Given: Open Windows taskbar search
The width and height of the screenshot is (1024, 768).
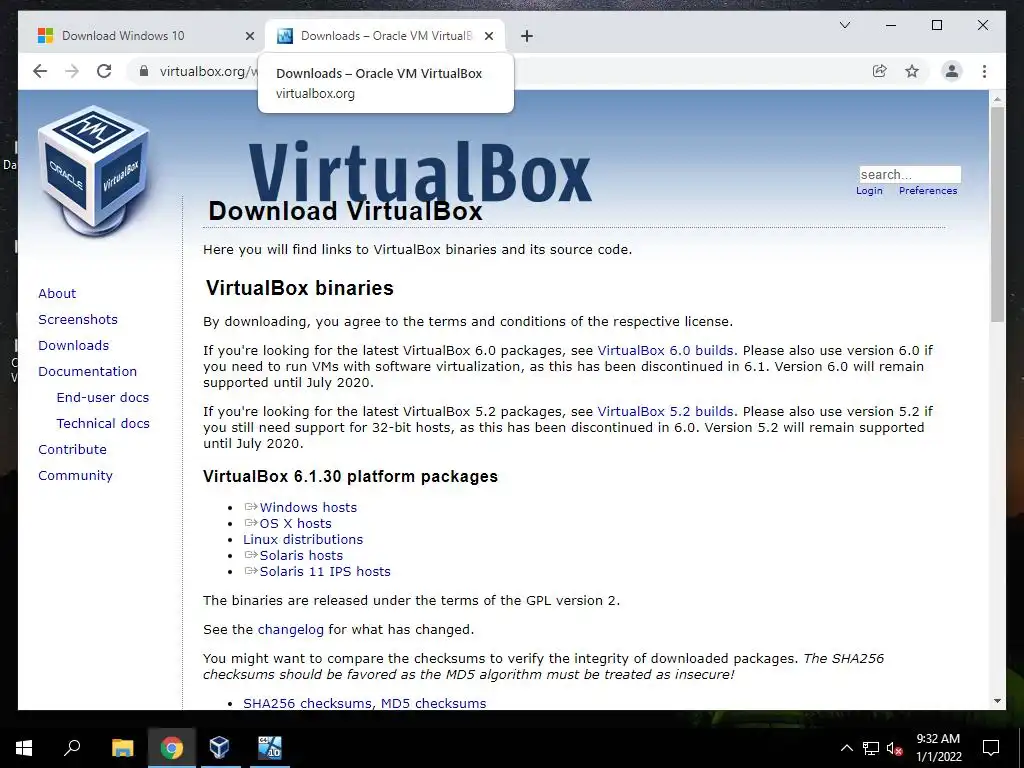Looking at the screenshot, I should tap(72, 748).
